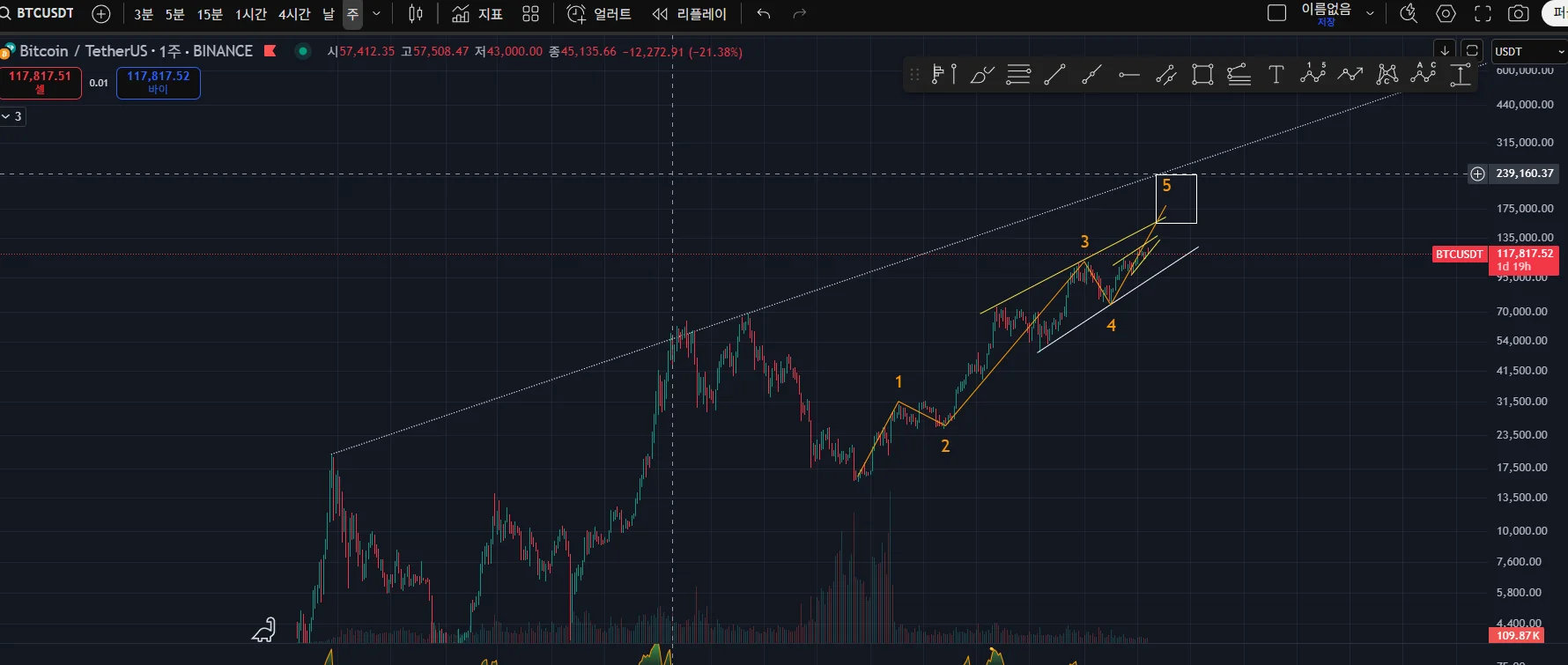Open chart settings hexagon icon

[x=1446, y=13]
